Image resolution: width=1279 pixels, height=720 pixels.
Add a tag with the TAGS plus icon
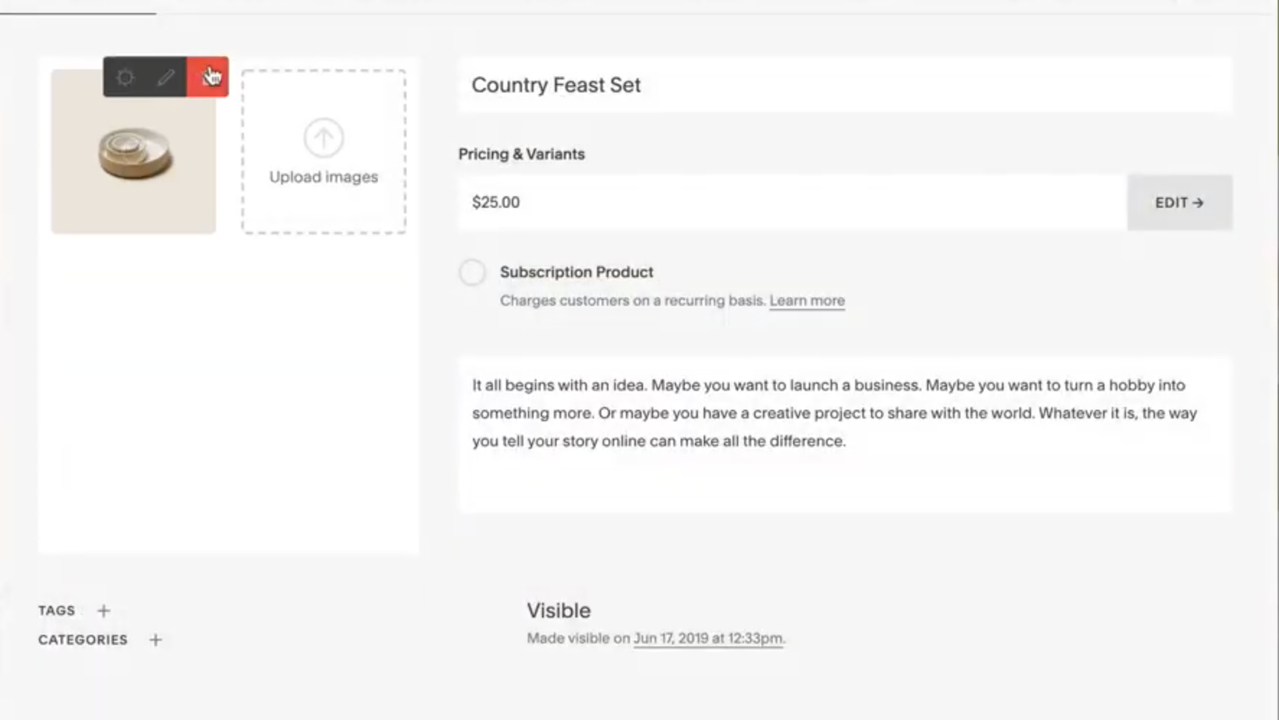point(103,611)
